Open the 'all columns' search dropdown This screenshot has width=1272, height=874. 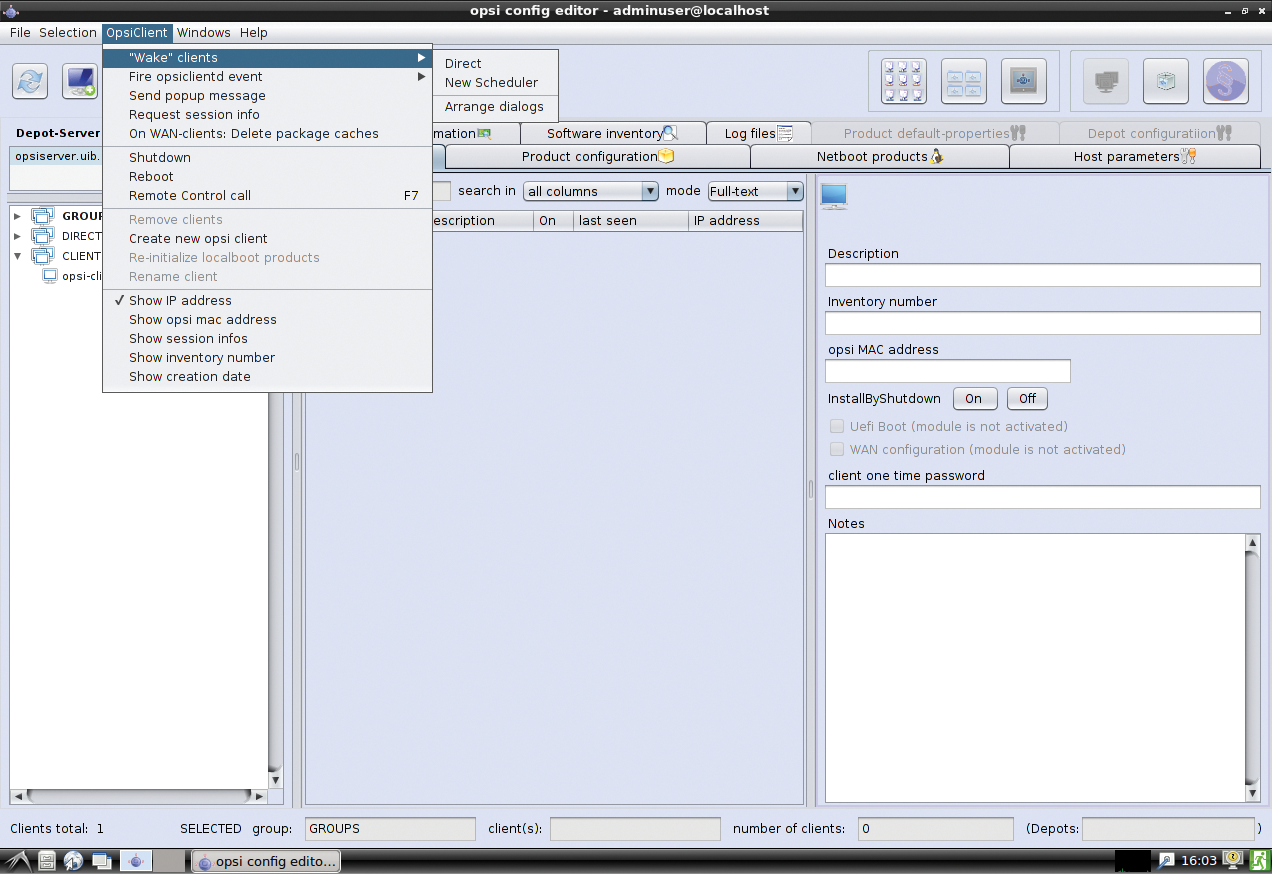pos(590,191)
